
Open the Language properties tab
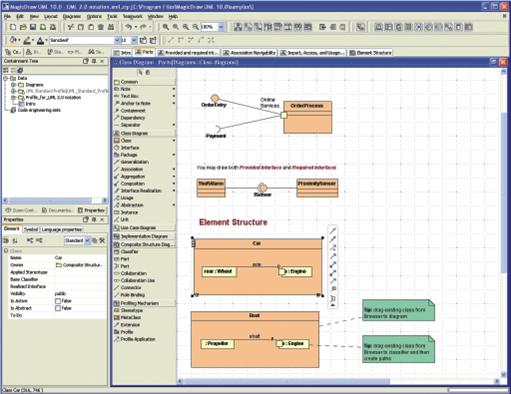point(61,229)
